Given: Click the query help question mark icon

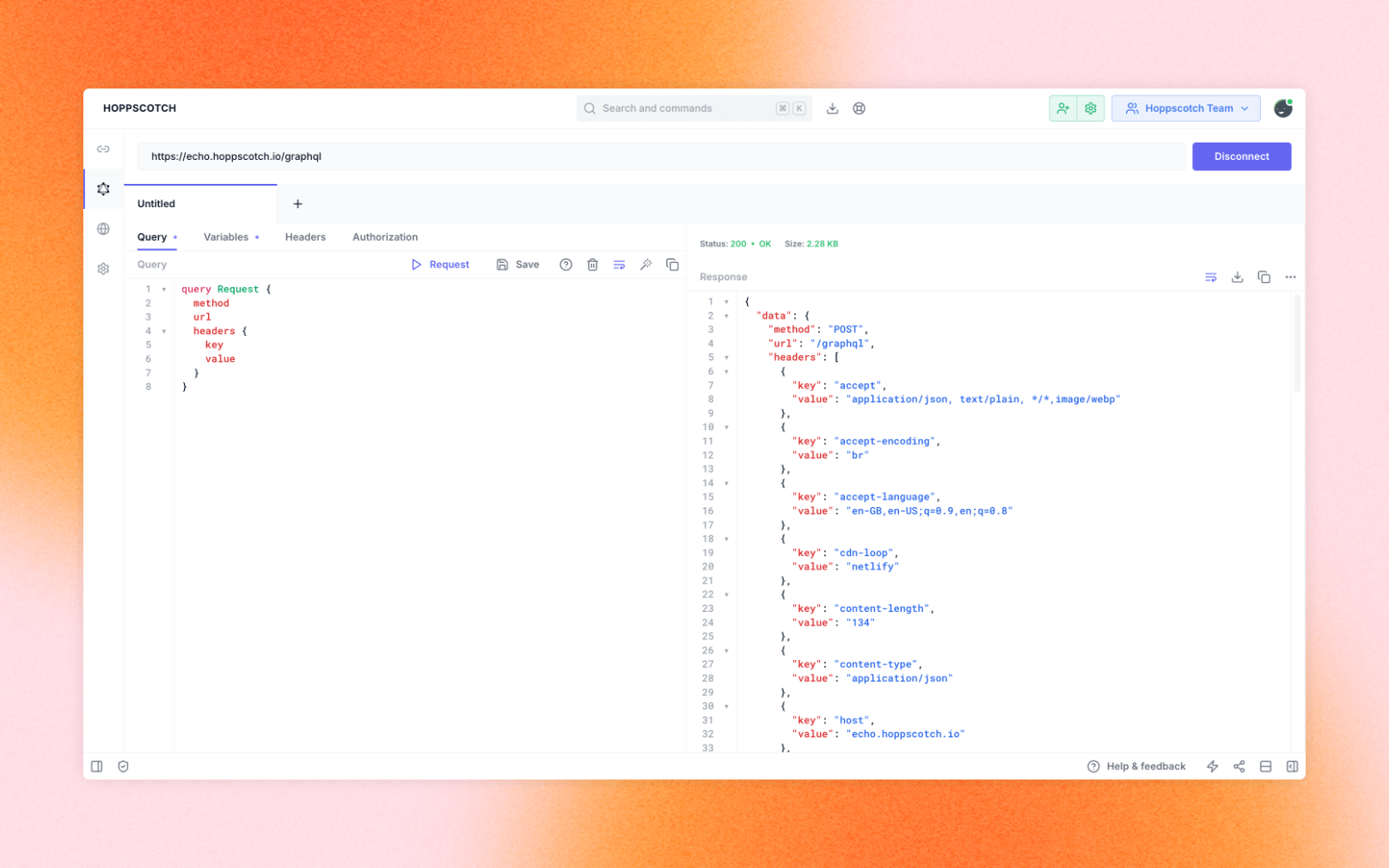Looking at the screenshot, I should click(x=566, y=265).
